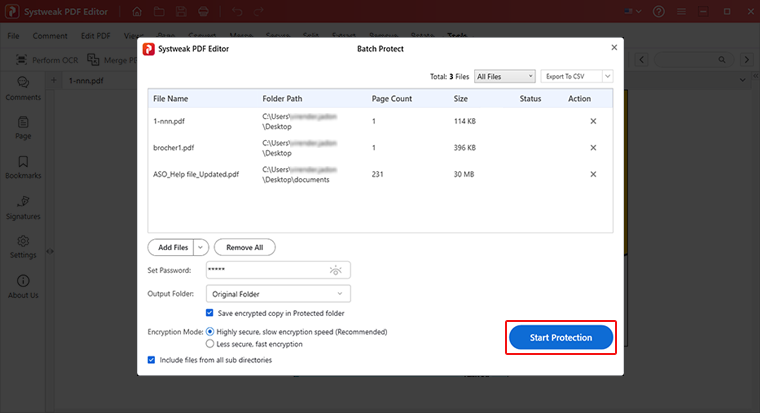Screen dimensions: 760x413
Task: Expand the Export To CSV dropdown arrow
Action: click(x=607, y=76)
